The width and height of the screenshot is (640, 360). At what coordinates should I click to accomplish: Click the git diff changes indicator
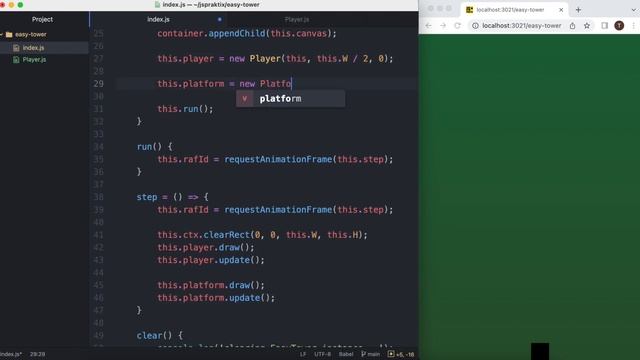(x=401, y=354)
